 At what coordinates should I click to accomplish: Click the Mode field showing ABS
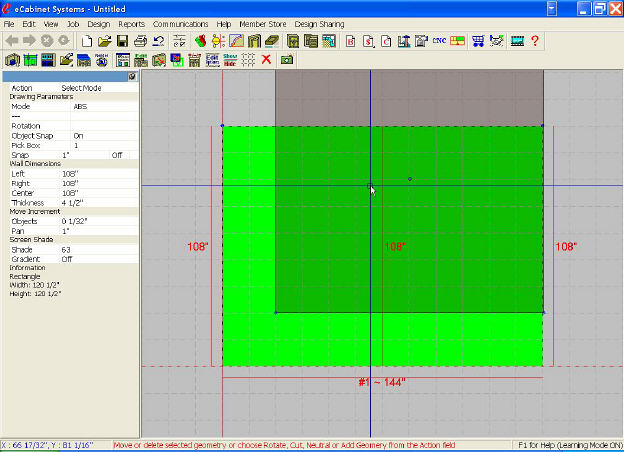click(x=104, y=106)
